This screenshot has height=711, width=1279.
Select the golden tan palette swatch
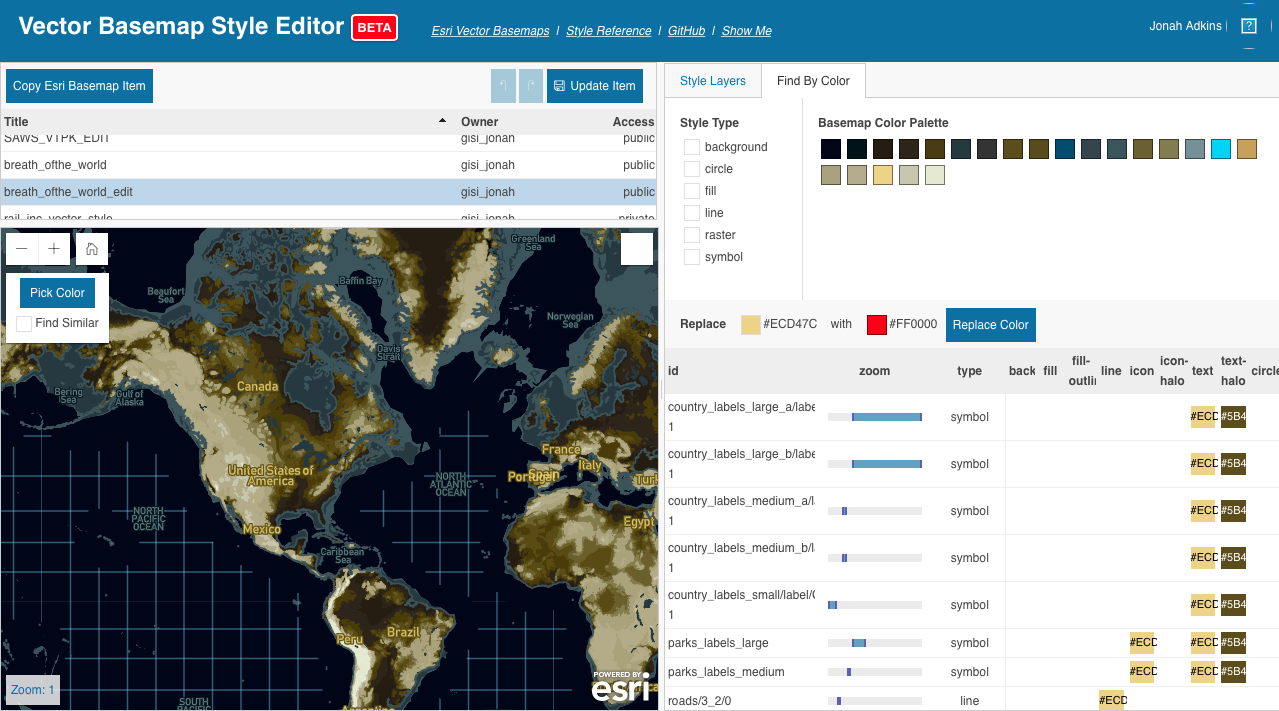coord(1247,149)
